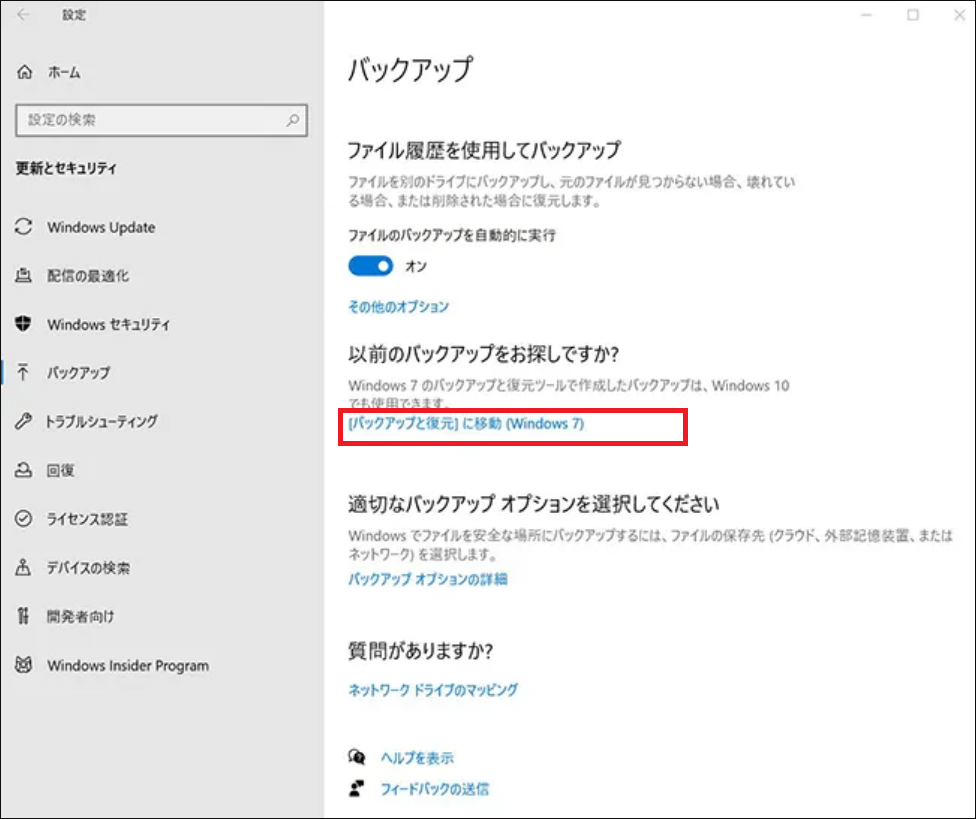Open Windows Insider Program page
Image resolution: width=976 pixels, height=819 pixels.
(x=128, y=665)
